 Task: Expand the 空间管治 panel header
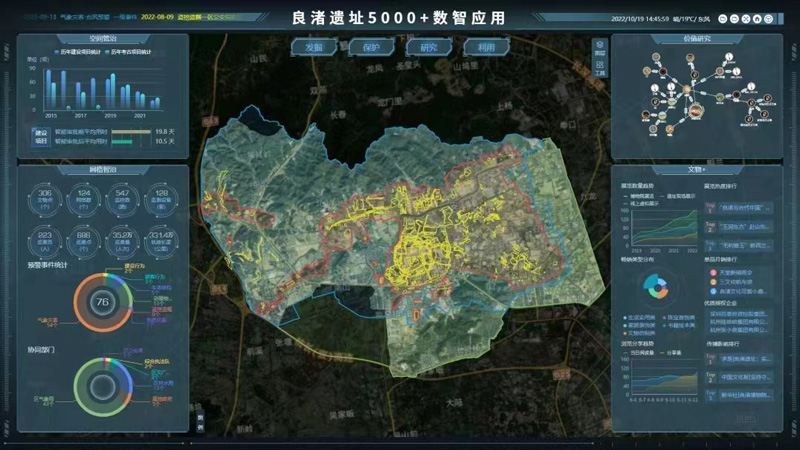(103, 38)
